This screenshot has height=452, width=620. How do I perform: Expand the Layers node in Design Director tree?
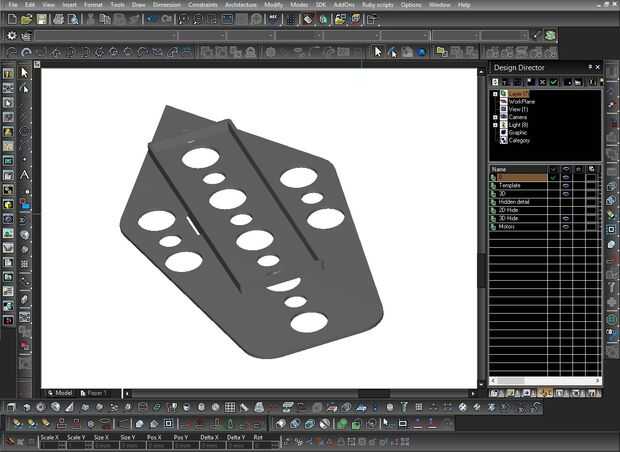[495, 94]
